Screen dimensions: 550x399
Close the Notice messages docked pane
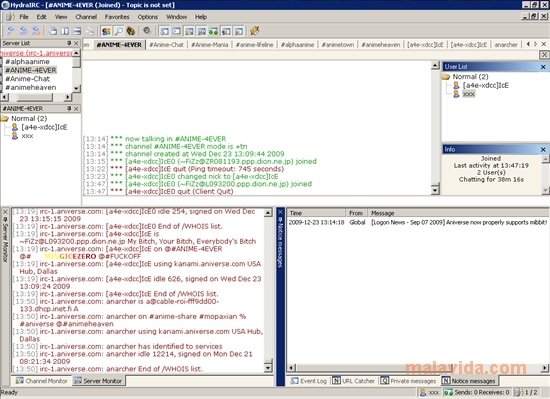(280, 212)
